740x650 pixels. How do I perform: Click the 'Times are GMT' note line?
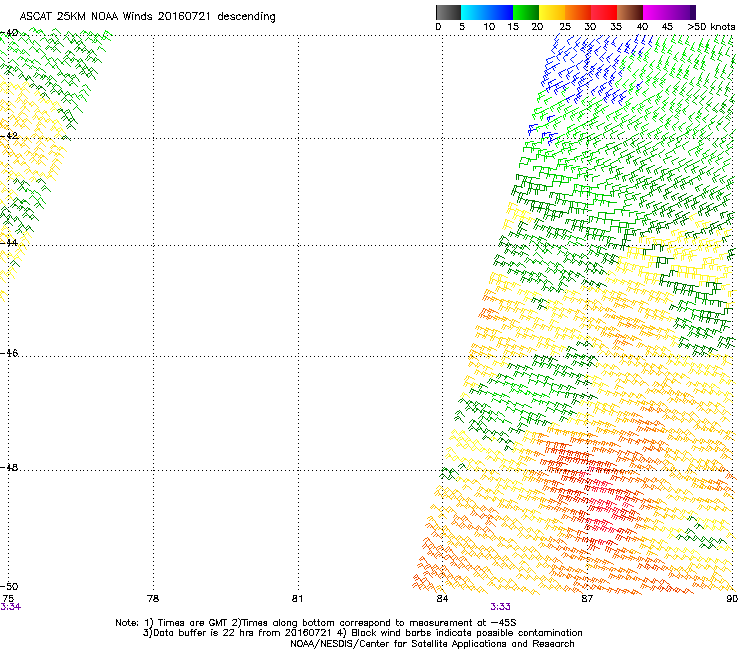315,623
